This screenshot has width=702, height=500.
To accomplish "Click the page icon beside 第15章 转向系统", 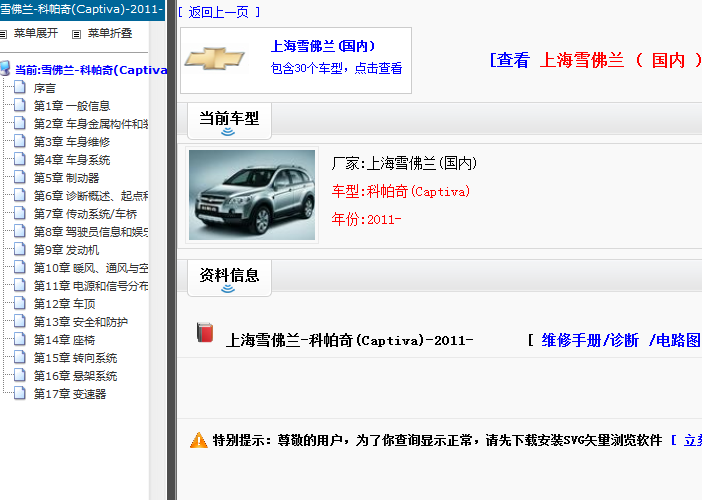I will pos(20,357).
